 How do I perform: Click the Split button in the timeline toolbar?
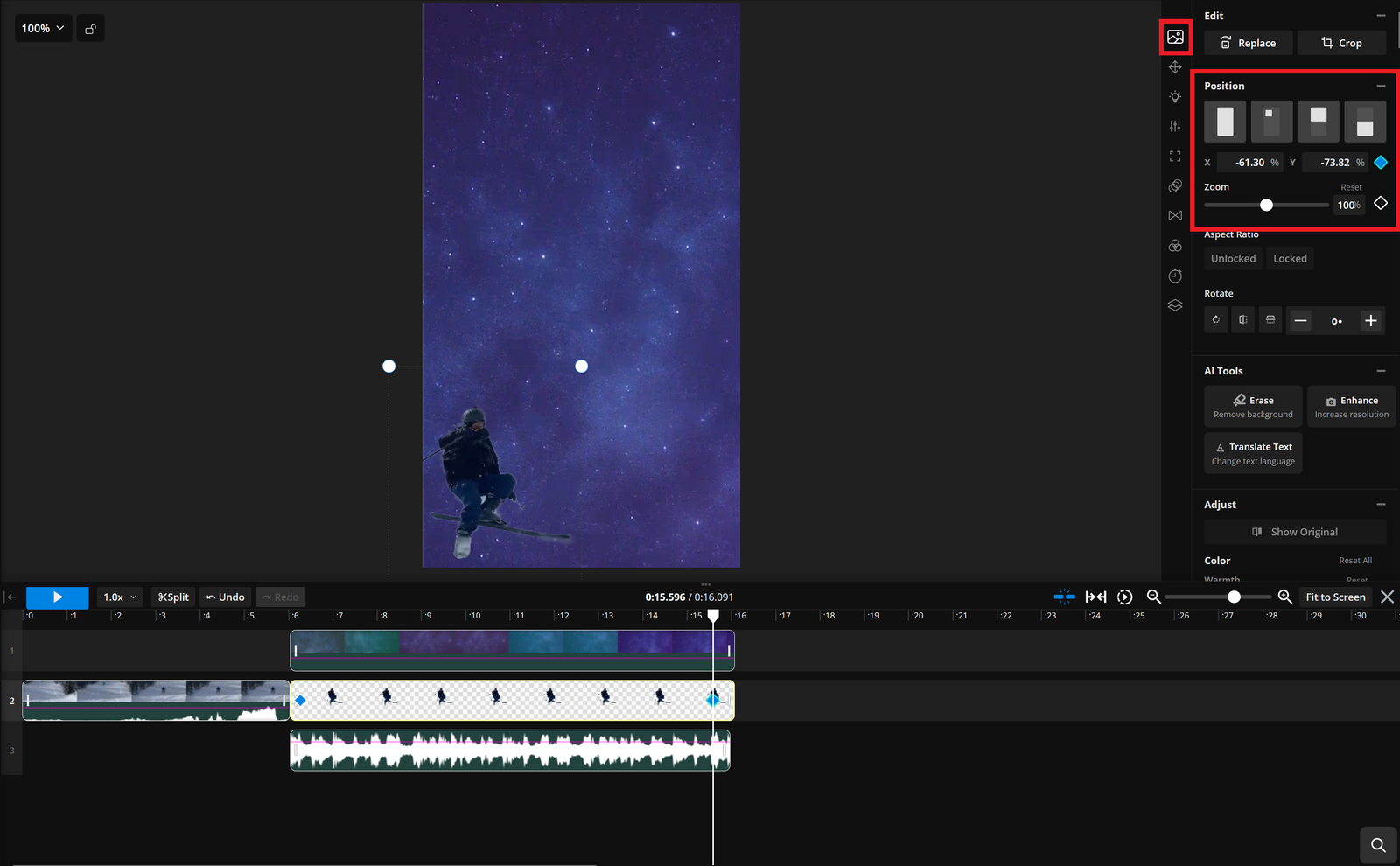tap(172, 596)
